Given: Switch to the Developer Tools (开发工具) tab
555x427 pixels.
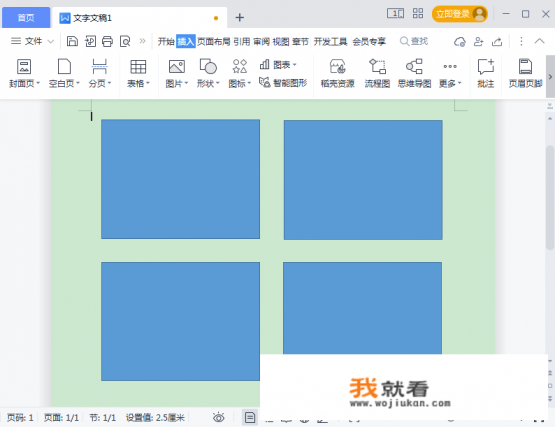Looking at the screenshot, I should (x=331, y=41).
